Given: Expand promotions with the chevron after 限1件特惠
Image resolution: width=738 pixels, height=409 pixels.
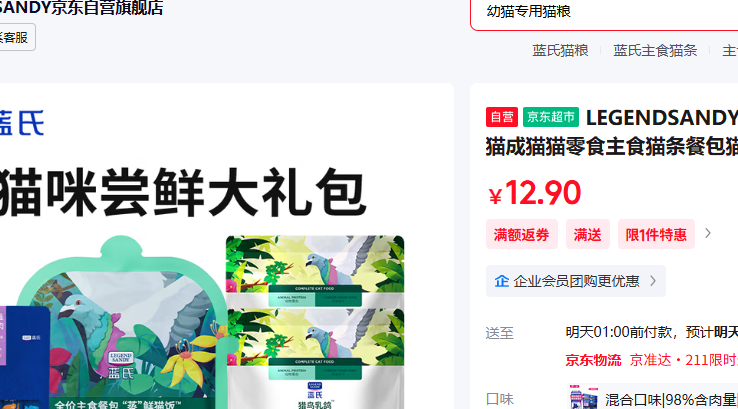Looking at the screenshot, I should [707, 233].
